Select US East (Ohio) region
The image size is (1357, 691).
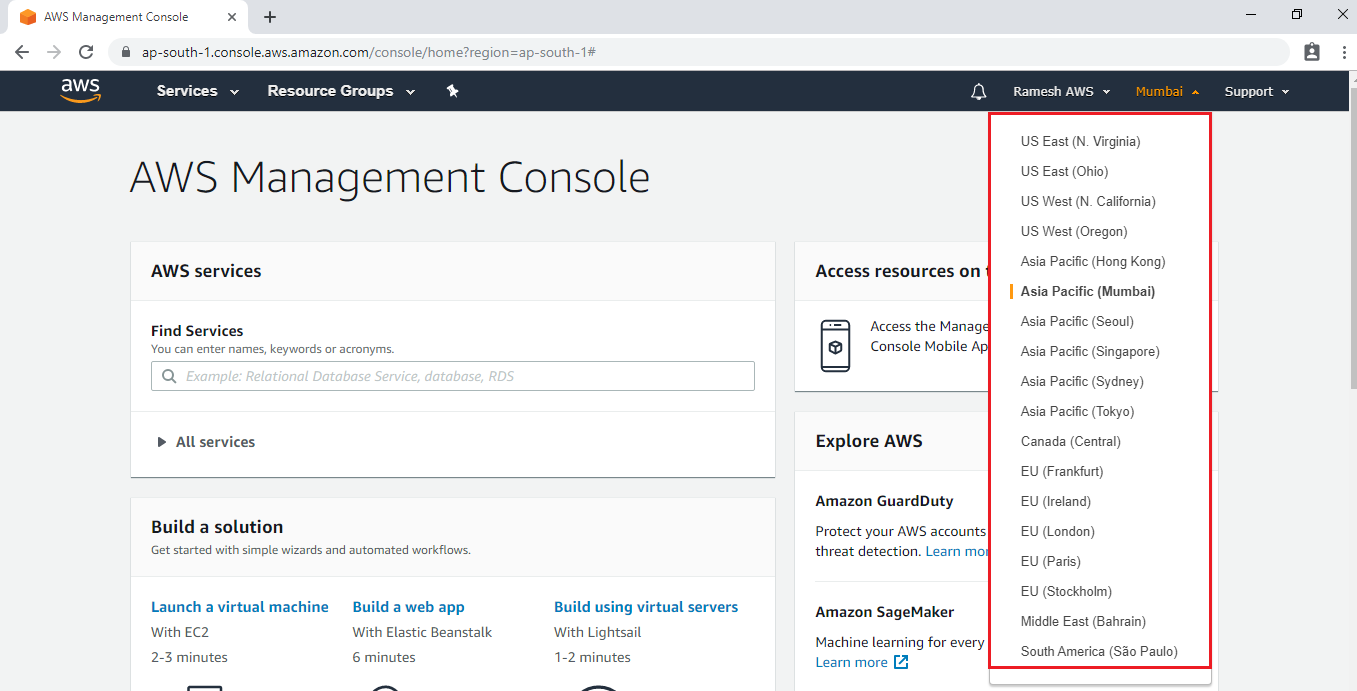point(1064,171)
